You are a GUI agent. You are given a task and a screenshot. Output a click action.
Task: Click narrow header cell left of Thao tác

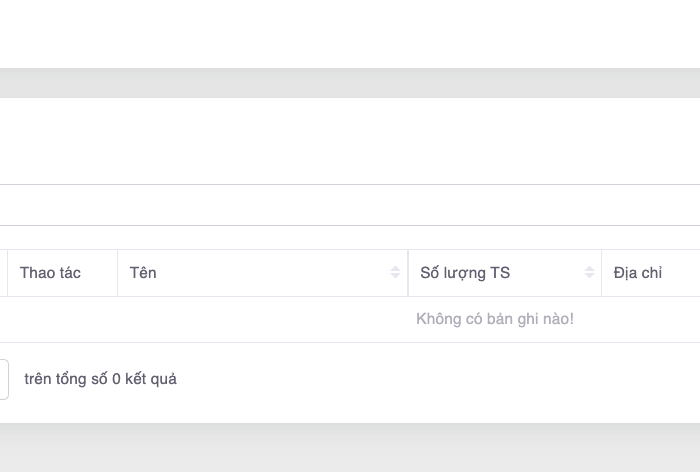coord(3,273)
